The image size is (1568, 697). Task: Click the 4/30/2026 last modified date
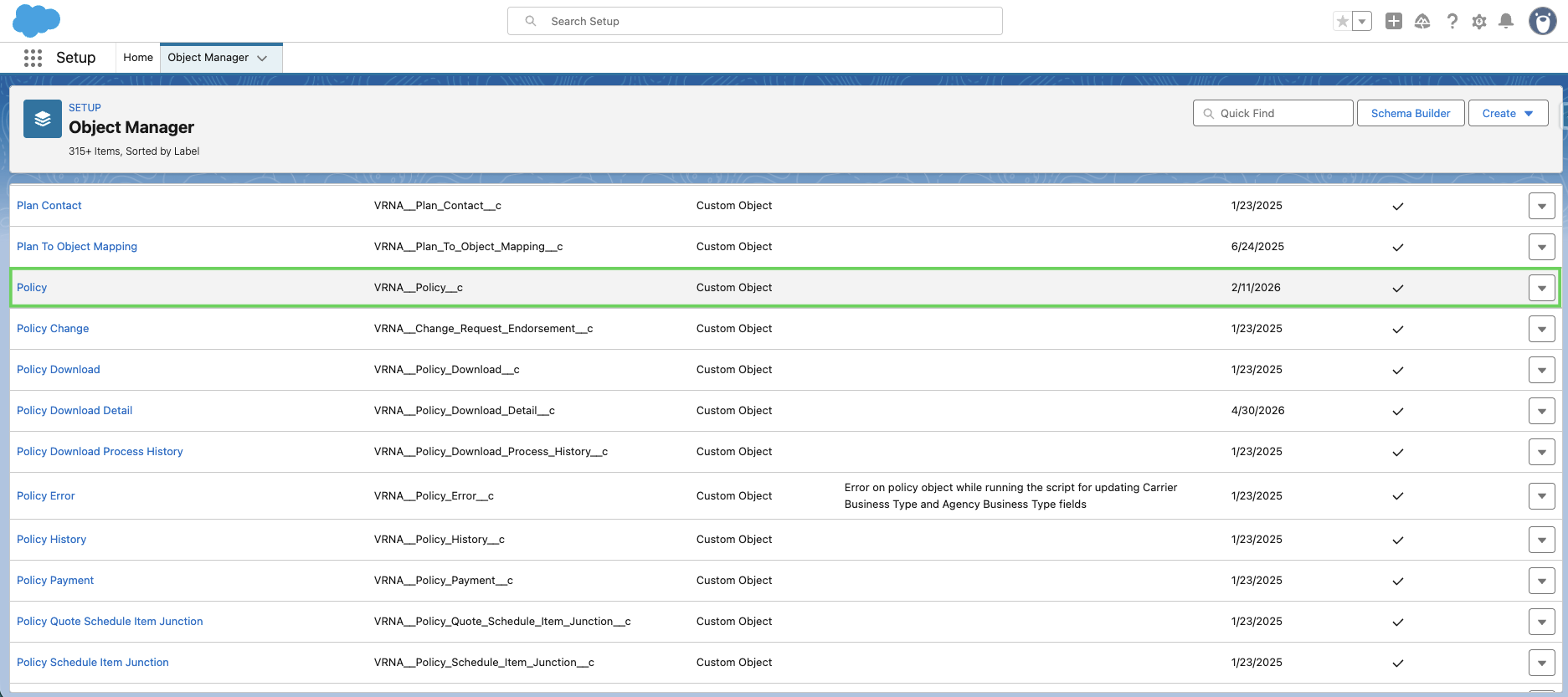pos(1257,411)
